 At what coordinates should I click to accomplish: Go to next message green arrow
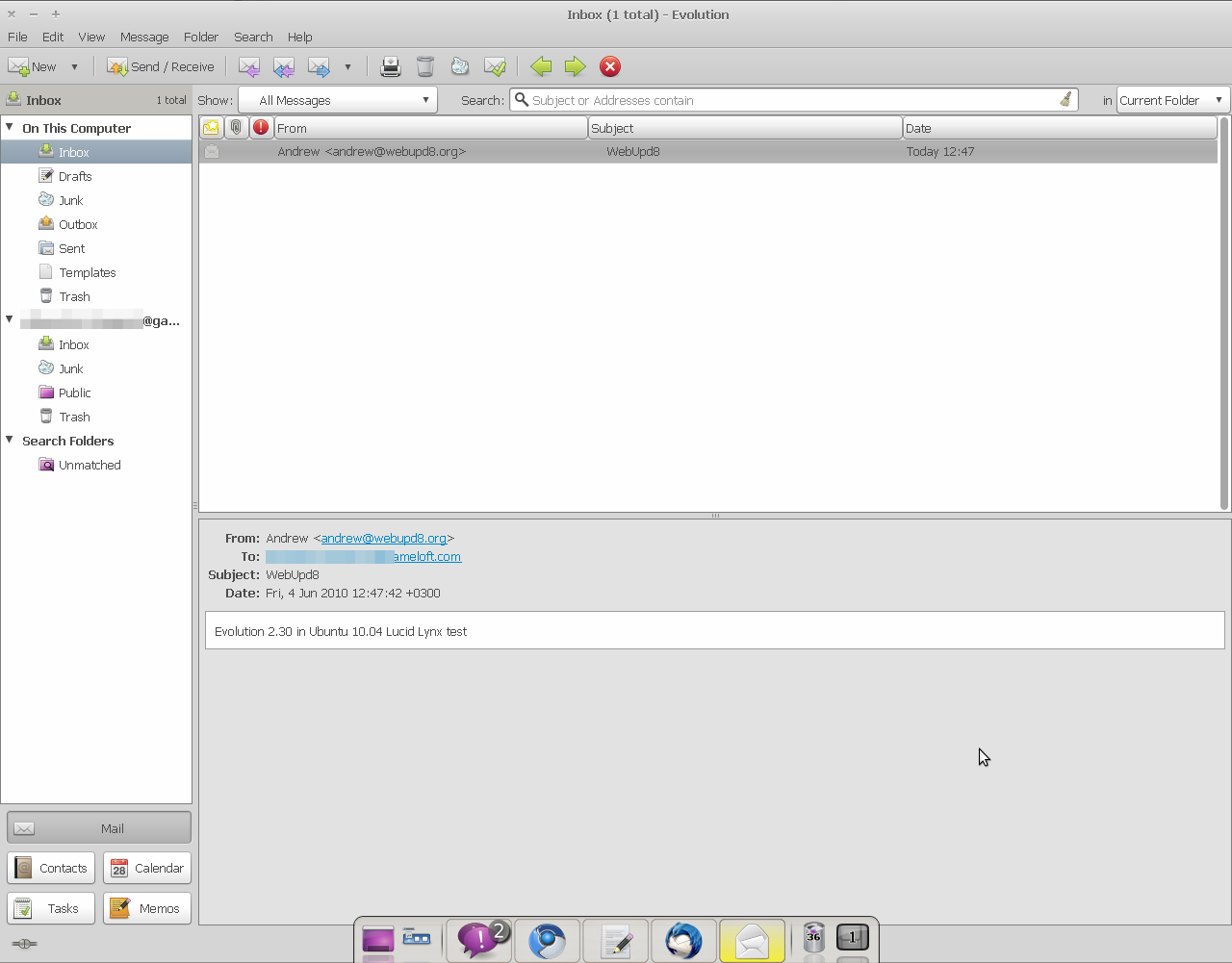point(575,66)
